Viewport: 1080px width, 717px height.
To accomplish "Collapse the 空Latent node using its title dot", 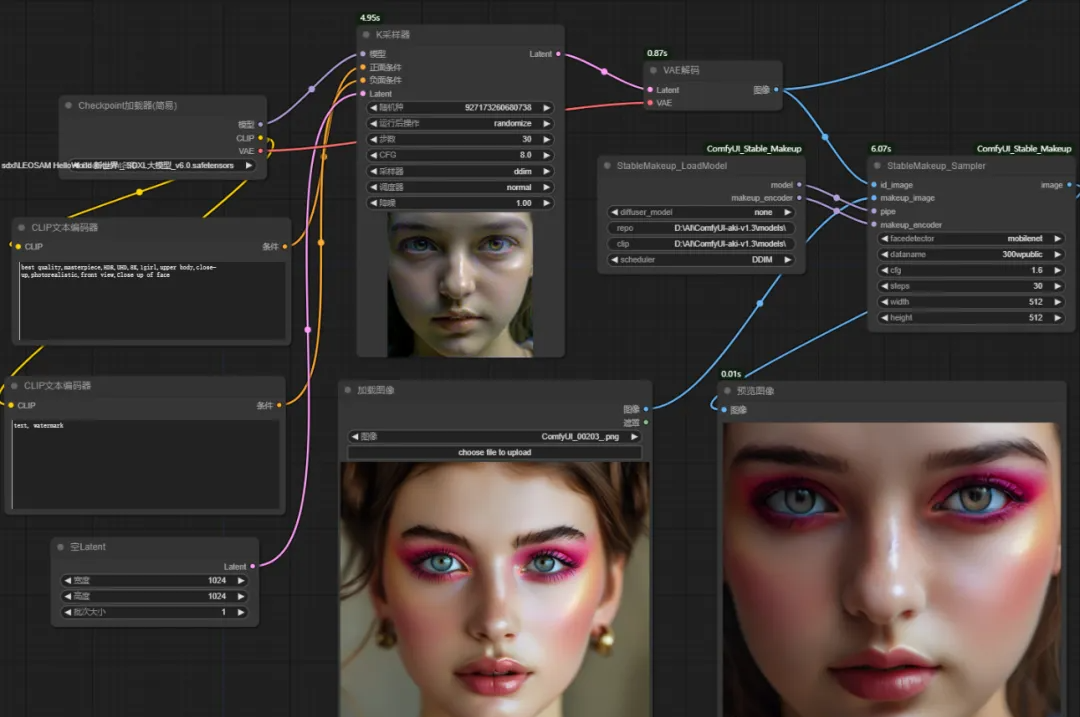I will click(x=61, y=547).
